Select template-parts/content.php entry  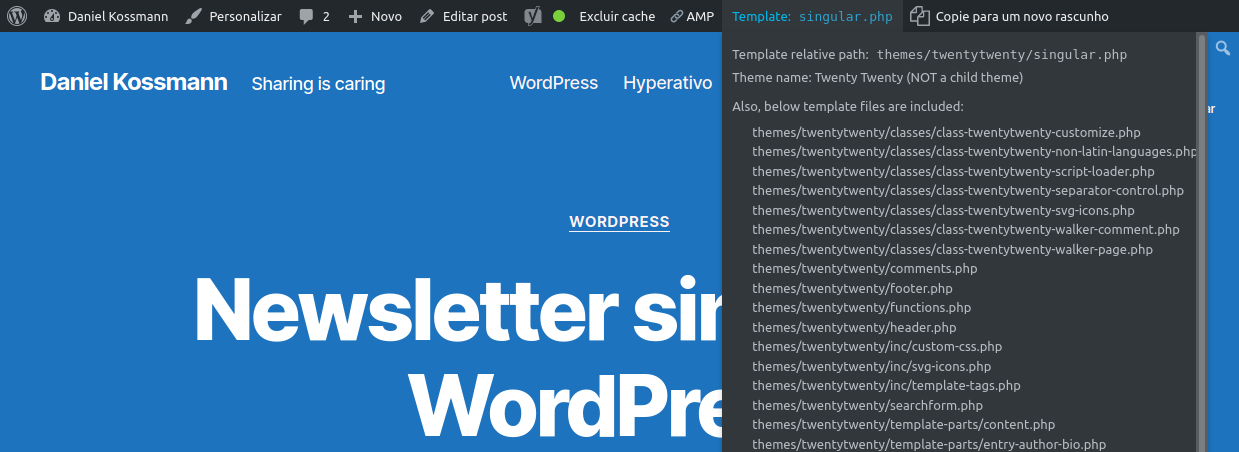point(903,424)
